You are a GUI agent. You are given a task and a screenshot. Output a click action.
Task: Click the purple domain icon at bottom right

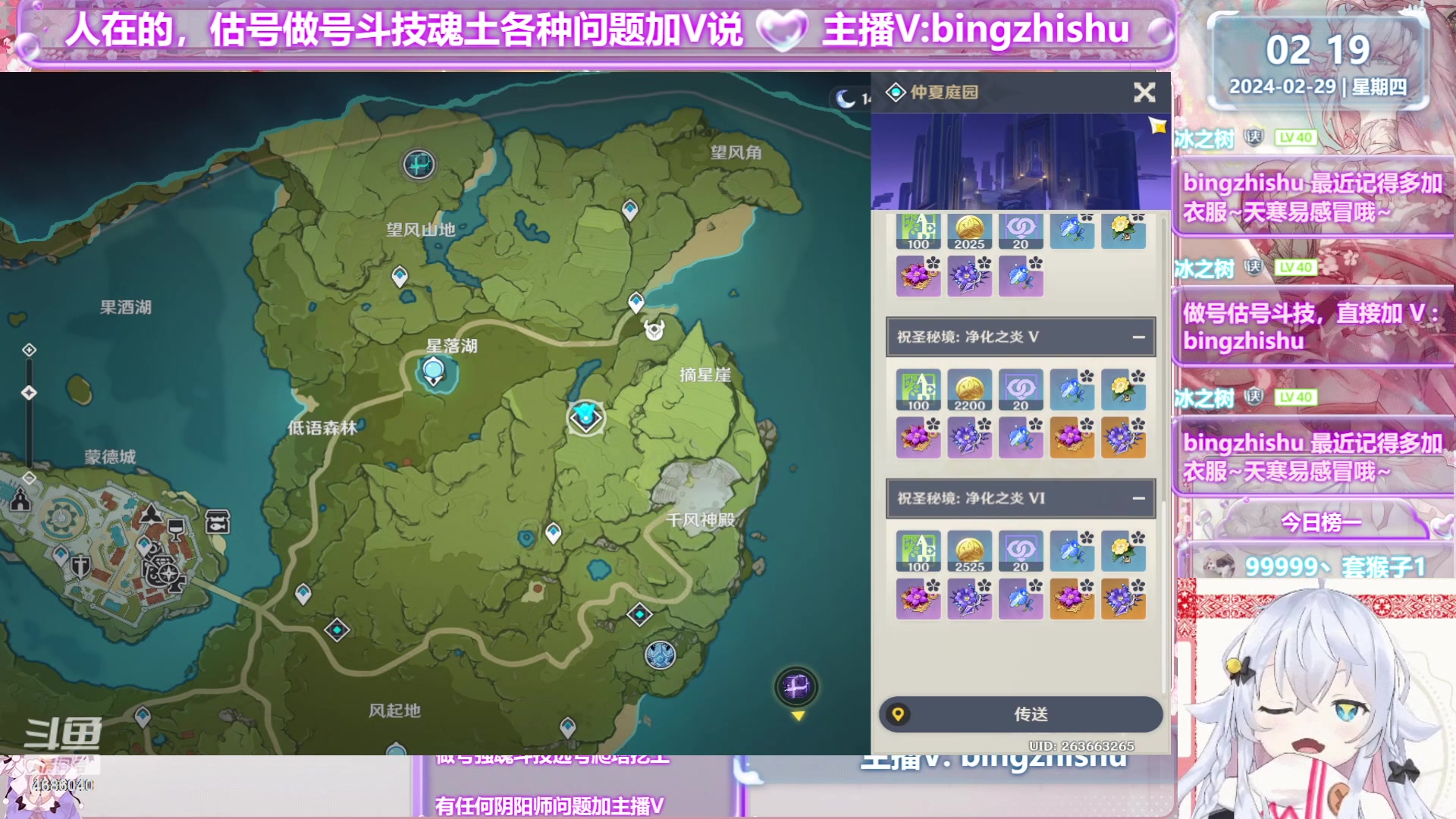coord(796,687)
